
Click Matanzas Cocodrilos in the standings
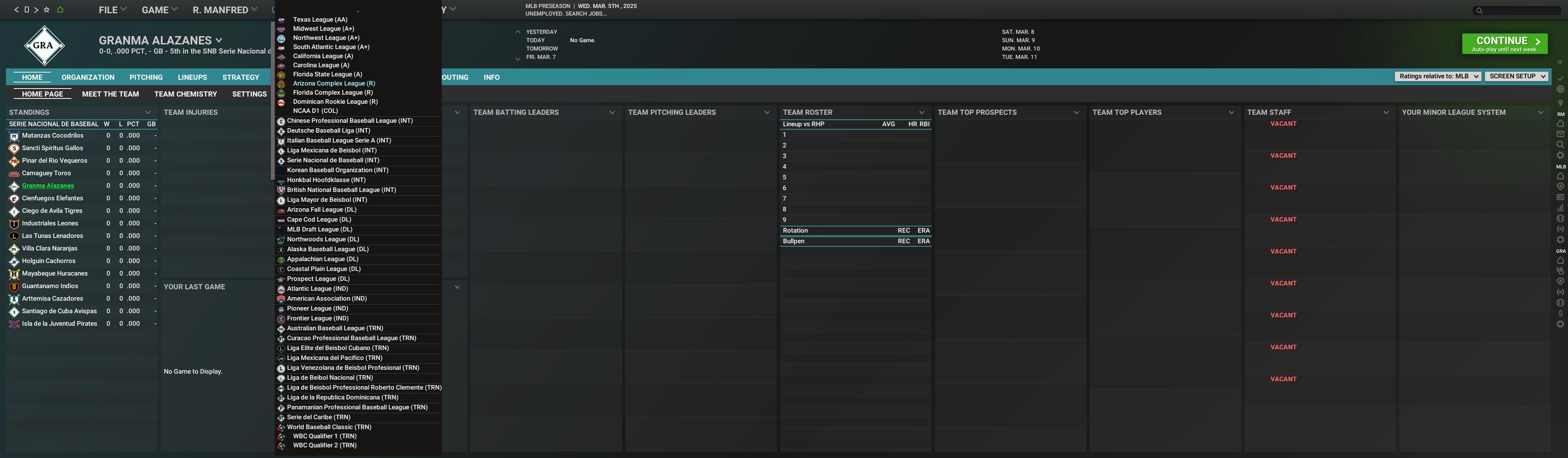pos(52,136)
